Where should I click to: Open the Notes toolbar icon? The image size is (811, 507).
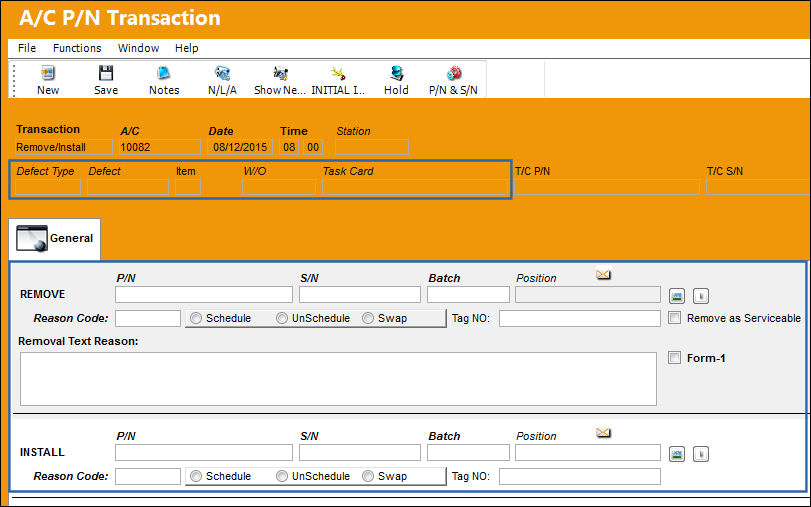tap(163, 73)
